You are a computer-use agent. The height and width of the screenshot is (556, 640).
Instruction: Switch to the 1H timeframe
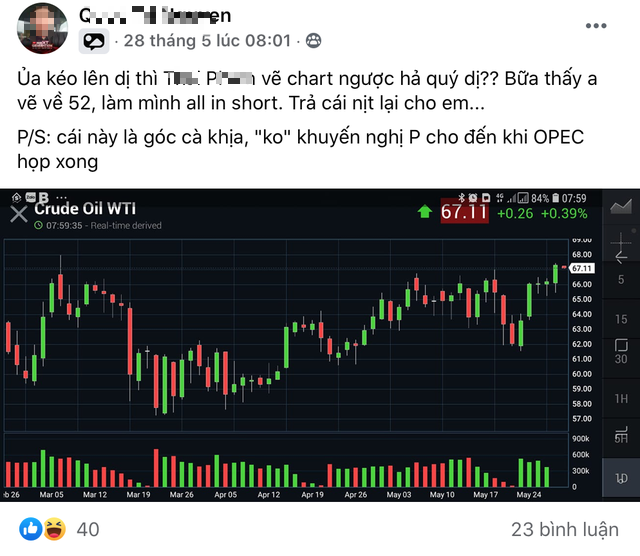(621, 398)
